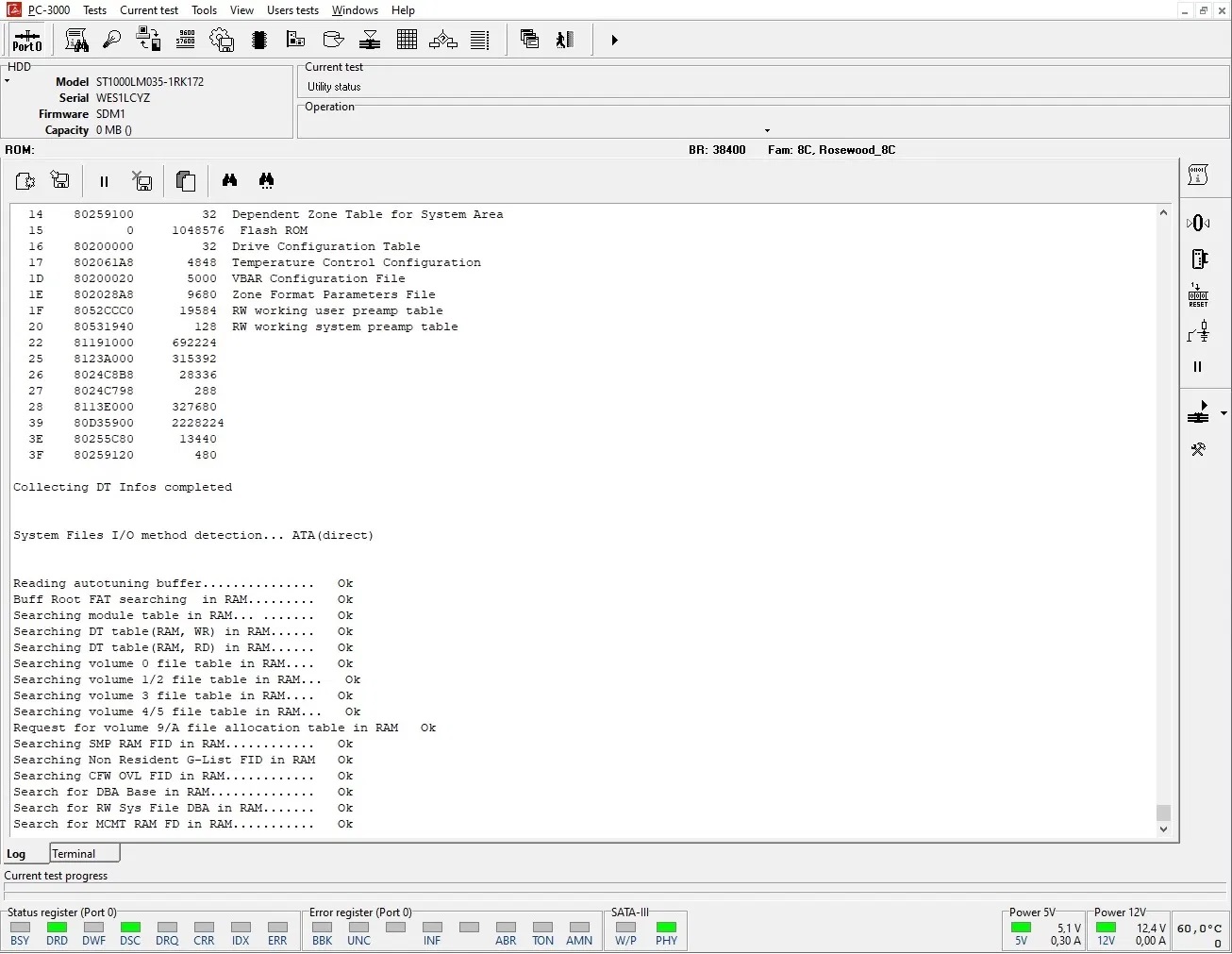Open the dropdown arrow beside sidebar heads icon
1232x954 pixels.
[x=1224, y=413]
